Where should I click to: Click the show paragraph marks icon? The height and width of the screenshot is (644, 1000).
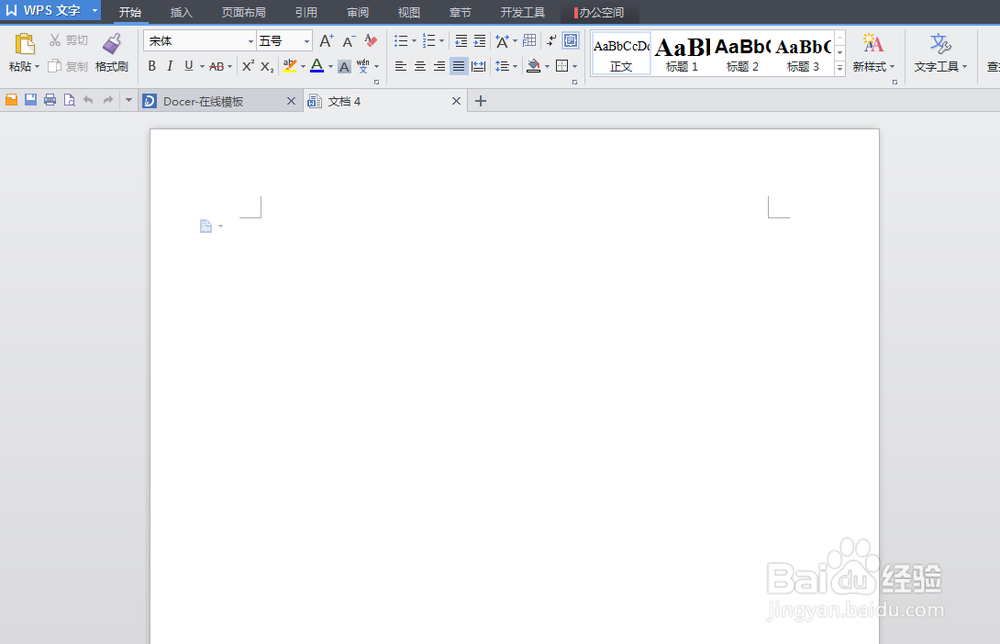click(551, 41)
